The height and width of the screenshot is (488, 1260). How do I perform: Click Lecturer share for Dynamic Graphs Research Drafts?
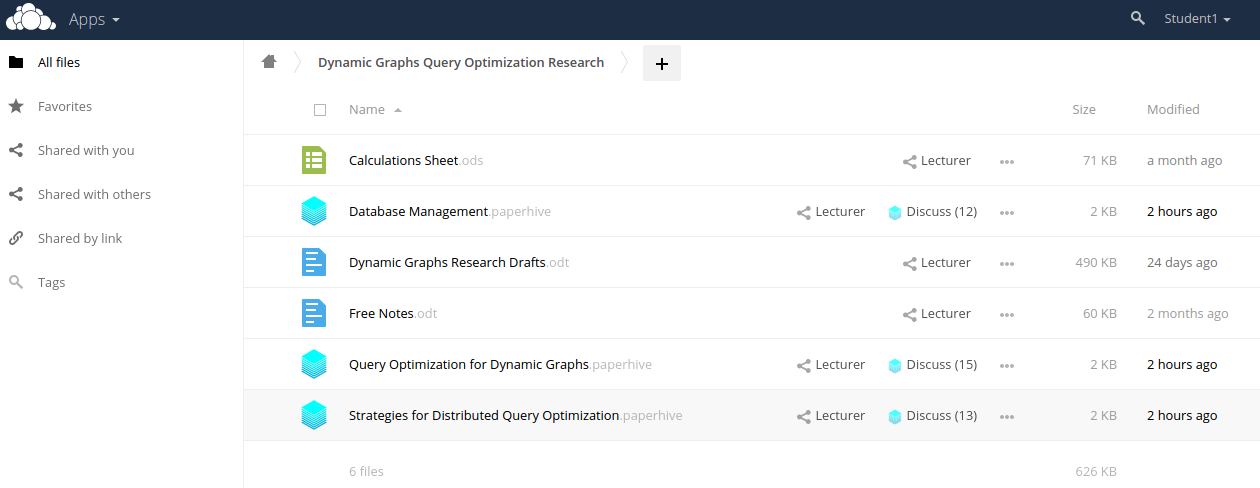[x=937, y=263]
